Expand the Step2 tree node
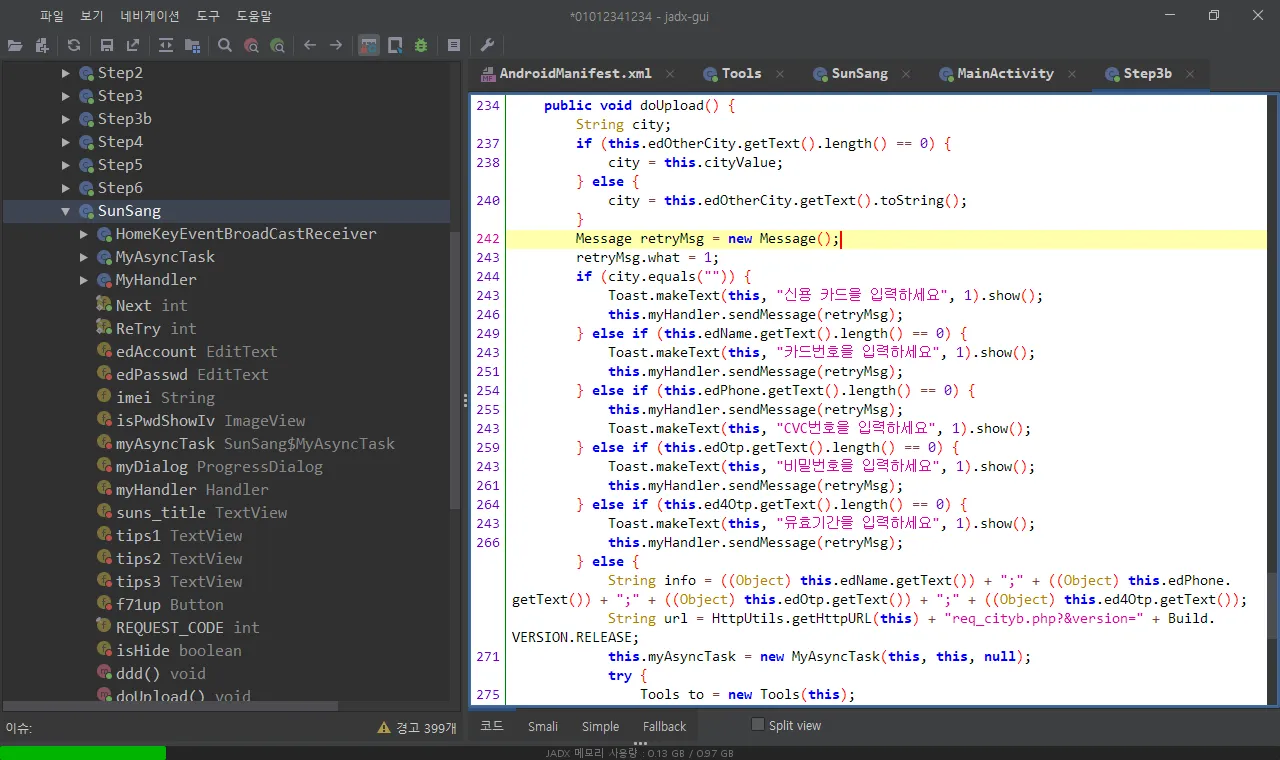1280x760 pixels. tap(66, 73)
